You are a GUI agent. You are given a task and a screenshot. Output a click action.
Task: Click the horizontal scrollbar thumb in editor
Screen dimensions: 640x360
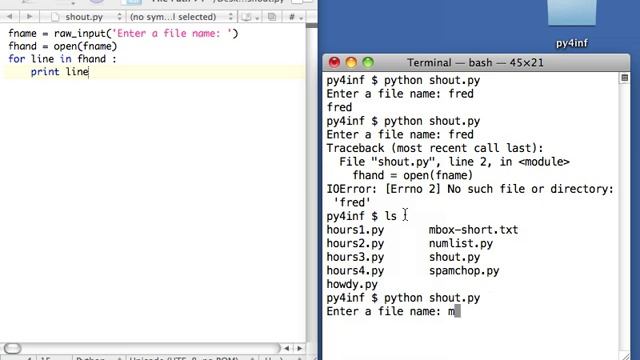tap(12, 348)
